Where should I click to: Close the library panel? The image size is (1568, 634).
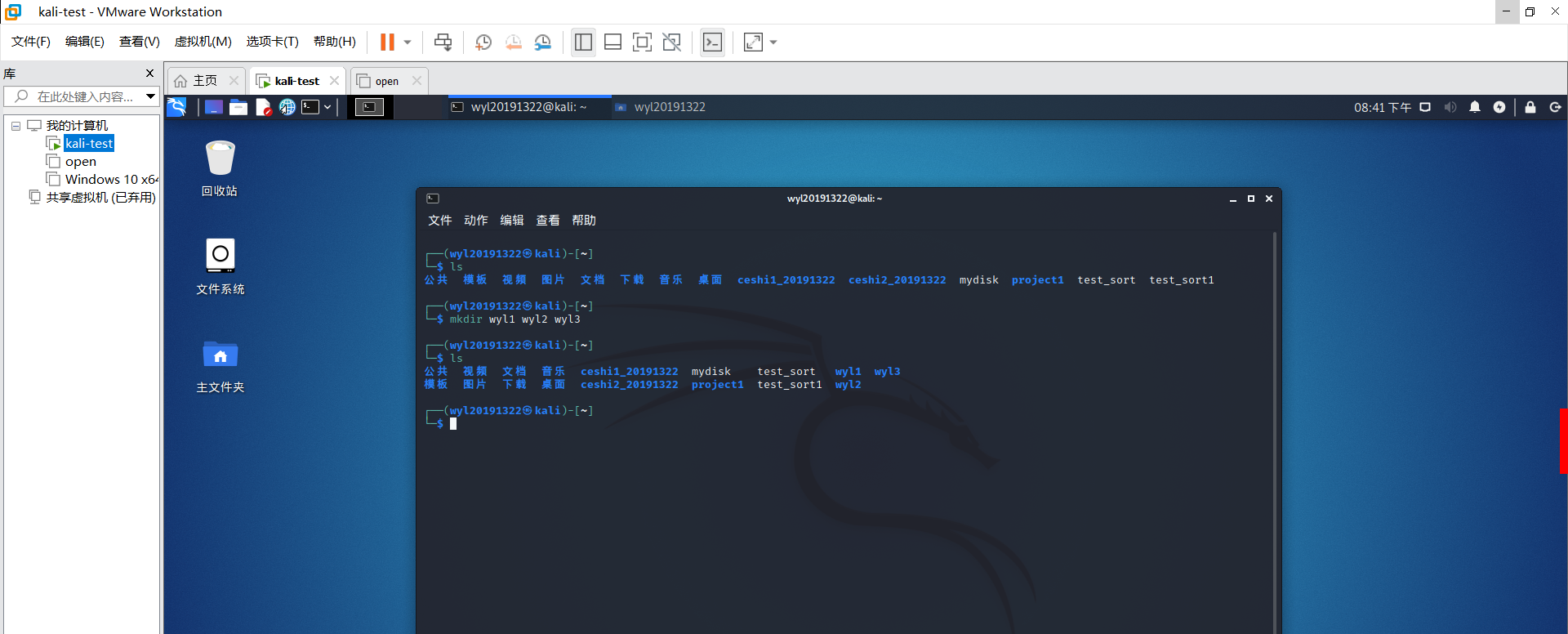click(x=149, y=74)
